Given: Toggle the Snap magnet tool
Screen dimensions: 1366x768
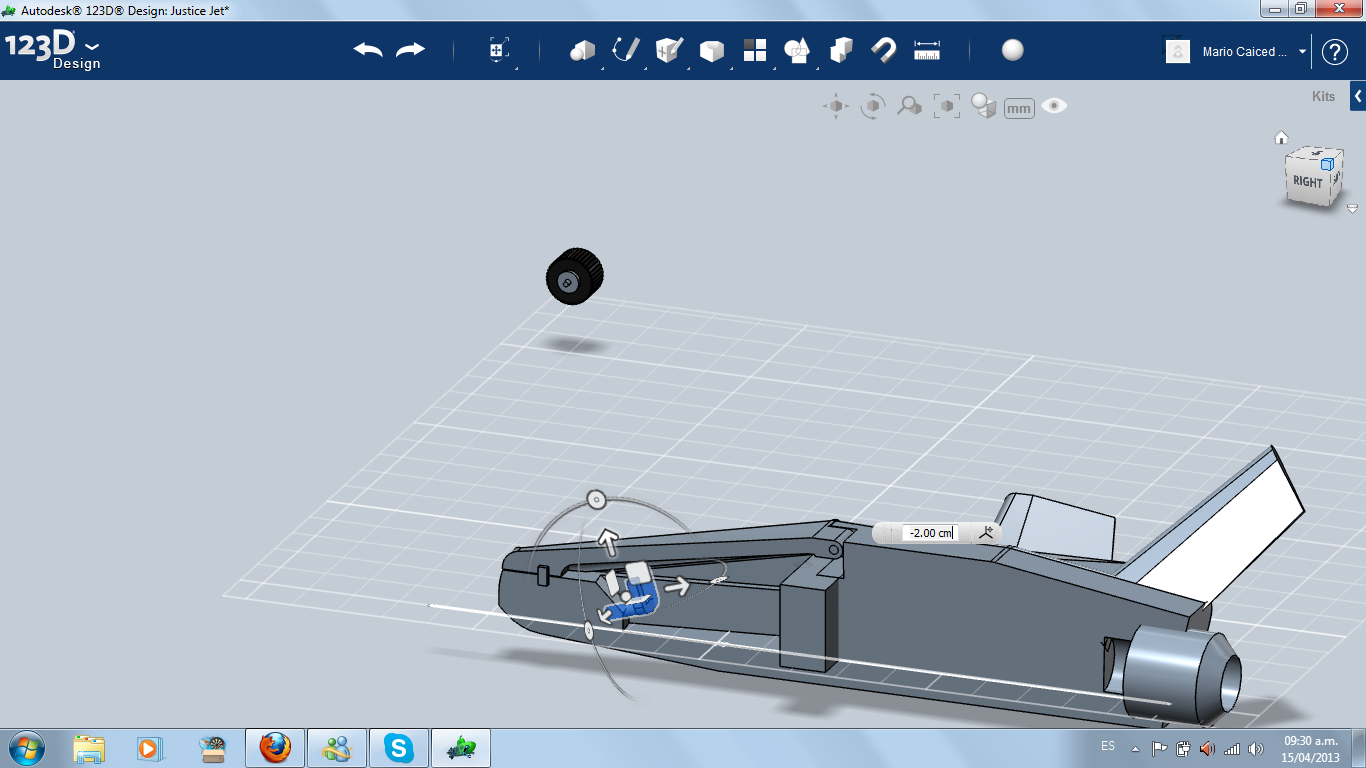Looking at the screenshot, I should 883,50.
